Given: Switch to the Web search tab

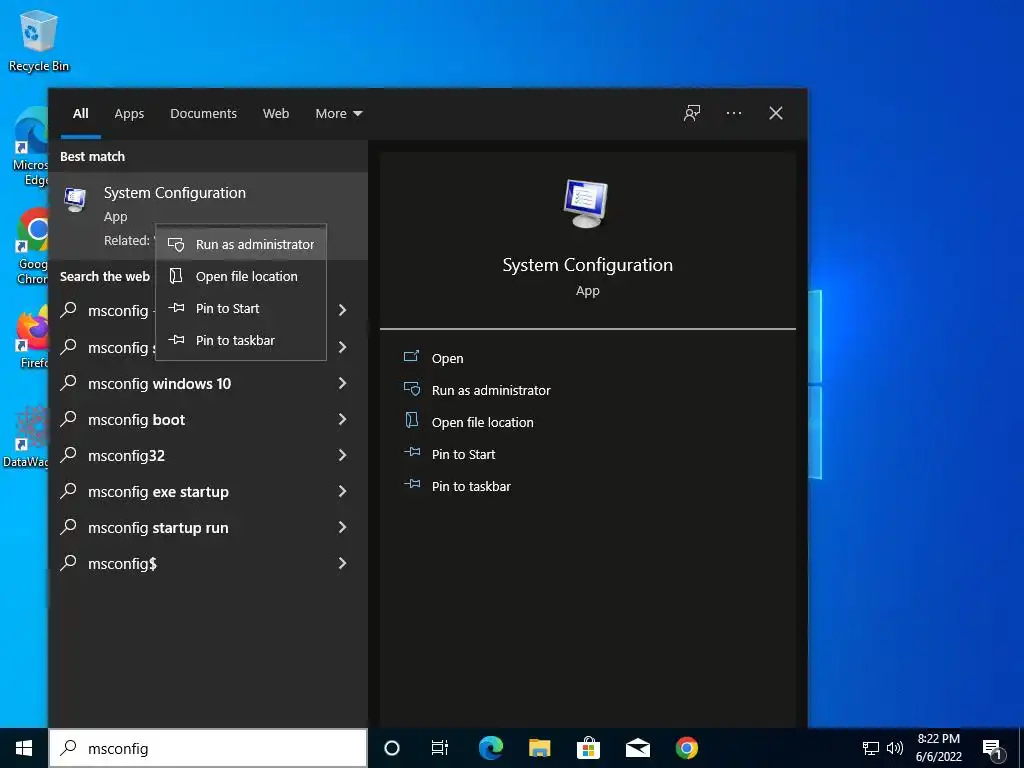Looking at the screenshot, I should point(276,114).
